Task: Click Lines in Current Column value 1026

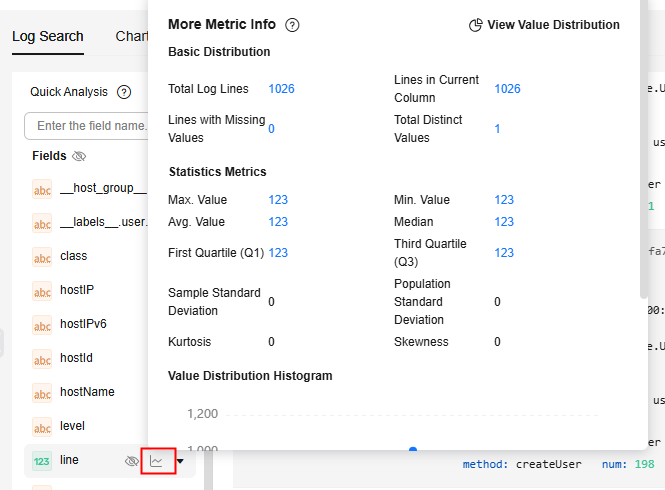Action: [x=507, y=89]
